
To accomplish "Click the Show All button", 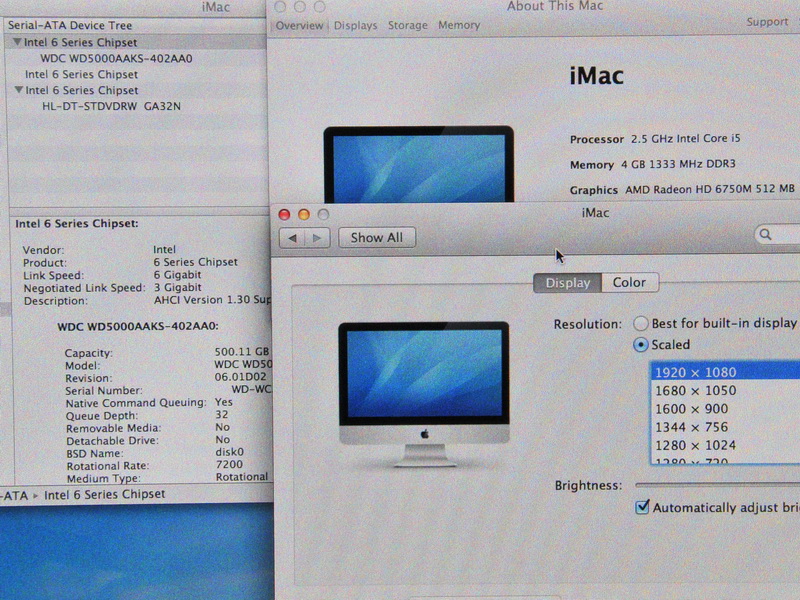I will (x=376, y=238).
